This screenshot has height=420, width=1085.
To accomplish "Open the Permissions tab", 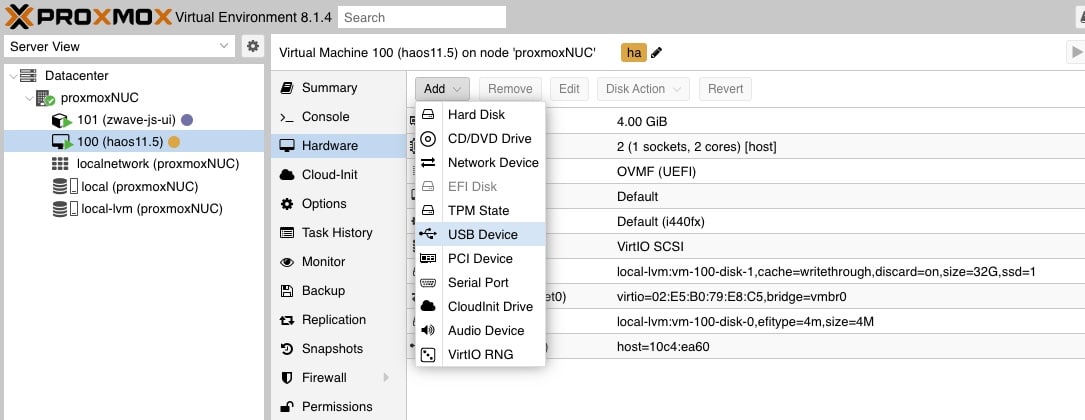I will coord(338,407).
